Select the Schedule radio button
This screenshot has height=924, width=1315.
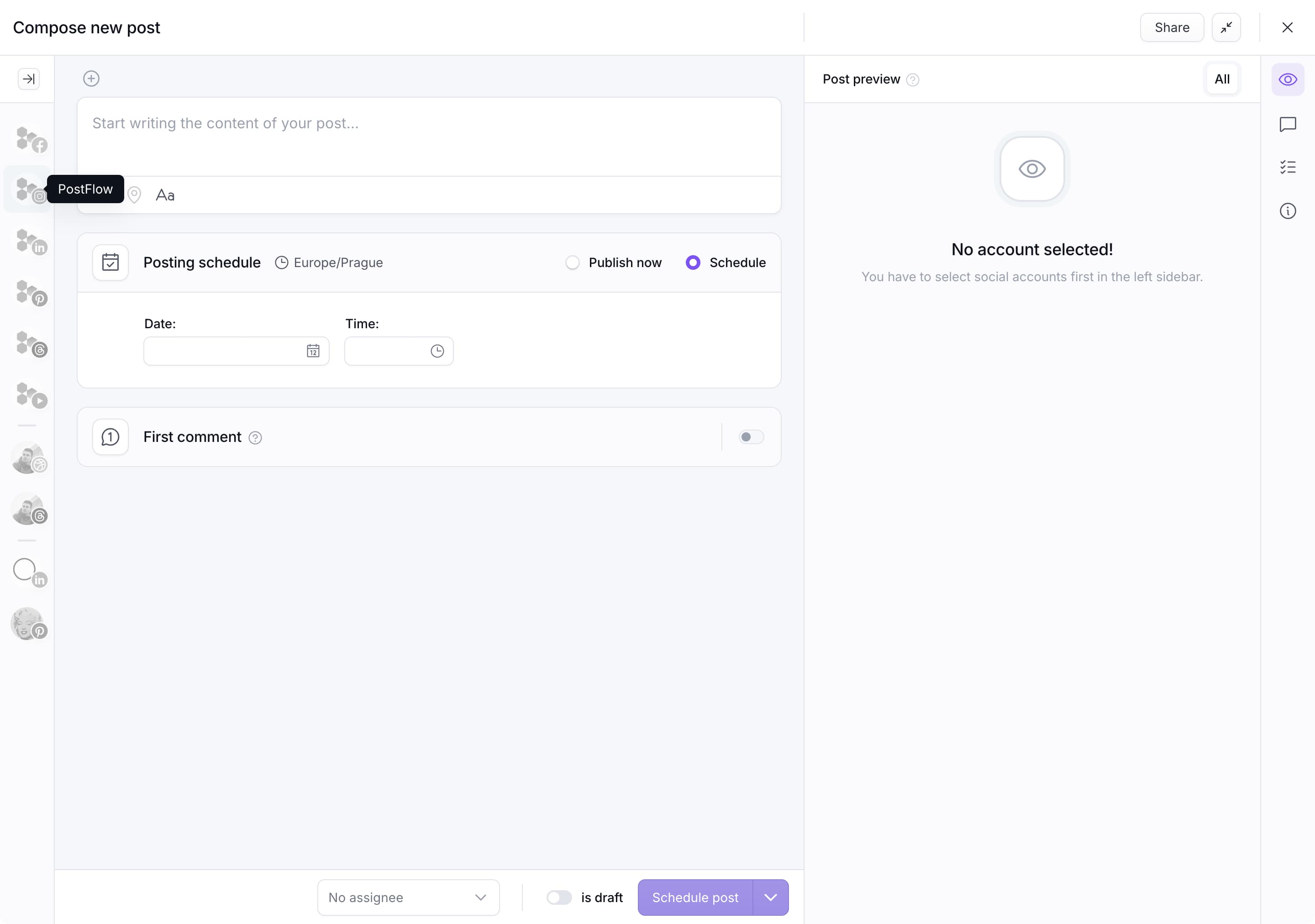pos(693,263)
